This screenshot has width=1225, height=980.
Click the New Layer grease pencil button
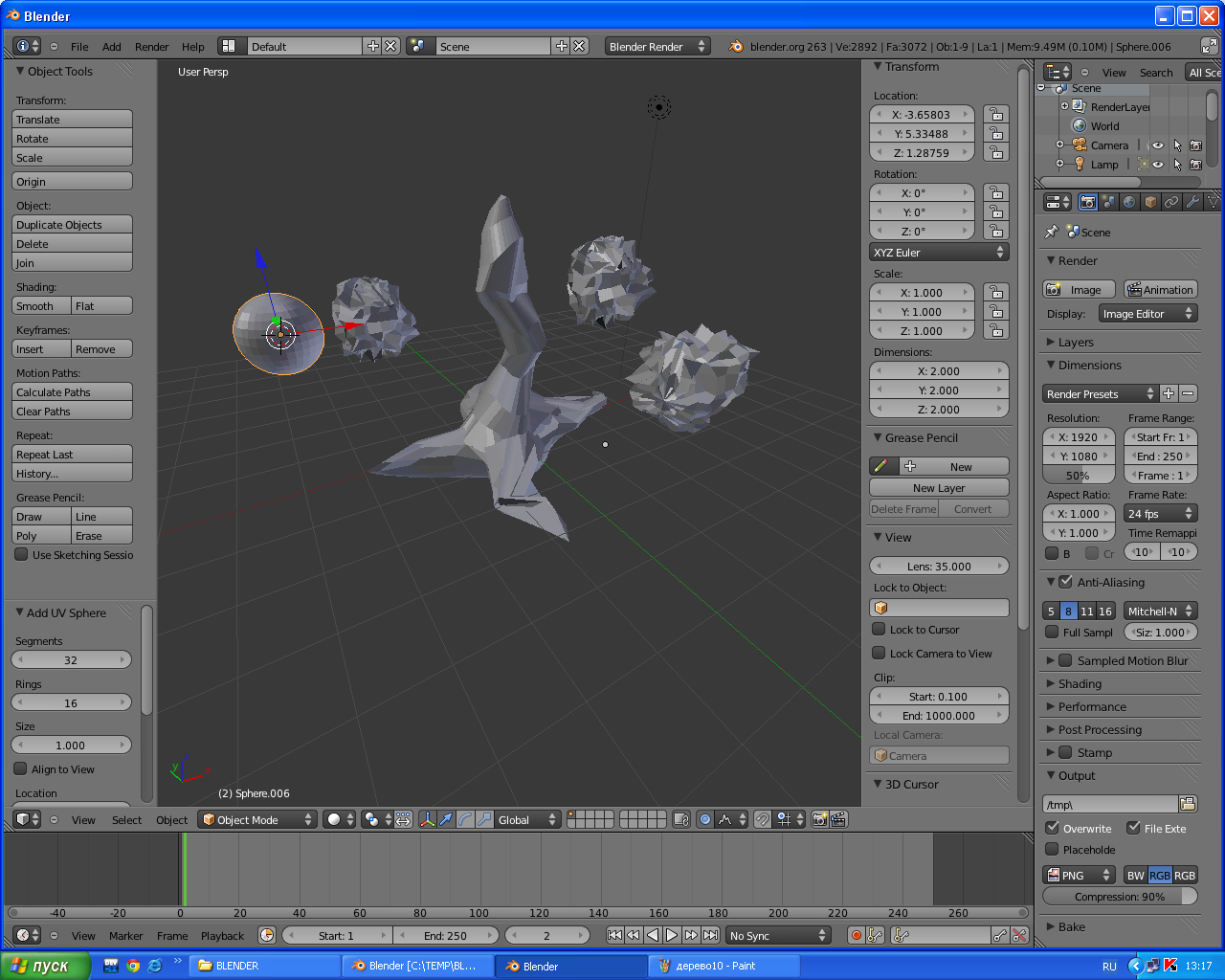[939, 487]
